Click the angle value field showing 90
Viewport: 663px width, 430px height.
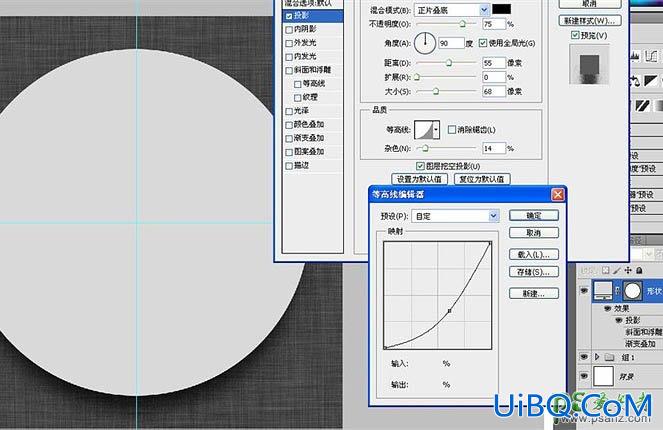[x=451, y=43]
